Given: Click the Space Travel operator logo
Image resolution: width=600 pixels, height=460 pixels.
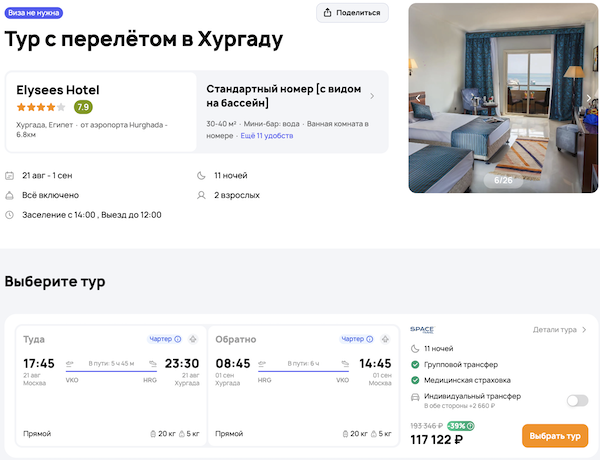Looking at the screenshot, I should (x=422, y=329).
